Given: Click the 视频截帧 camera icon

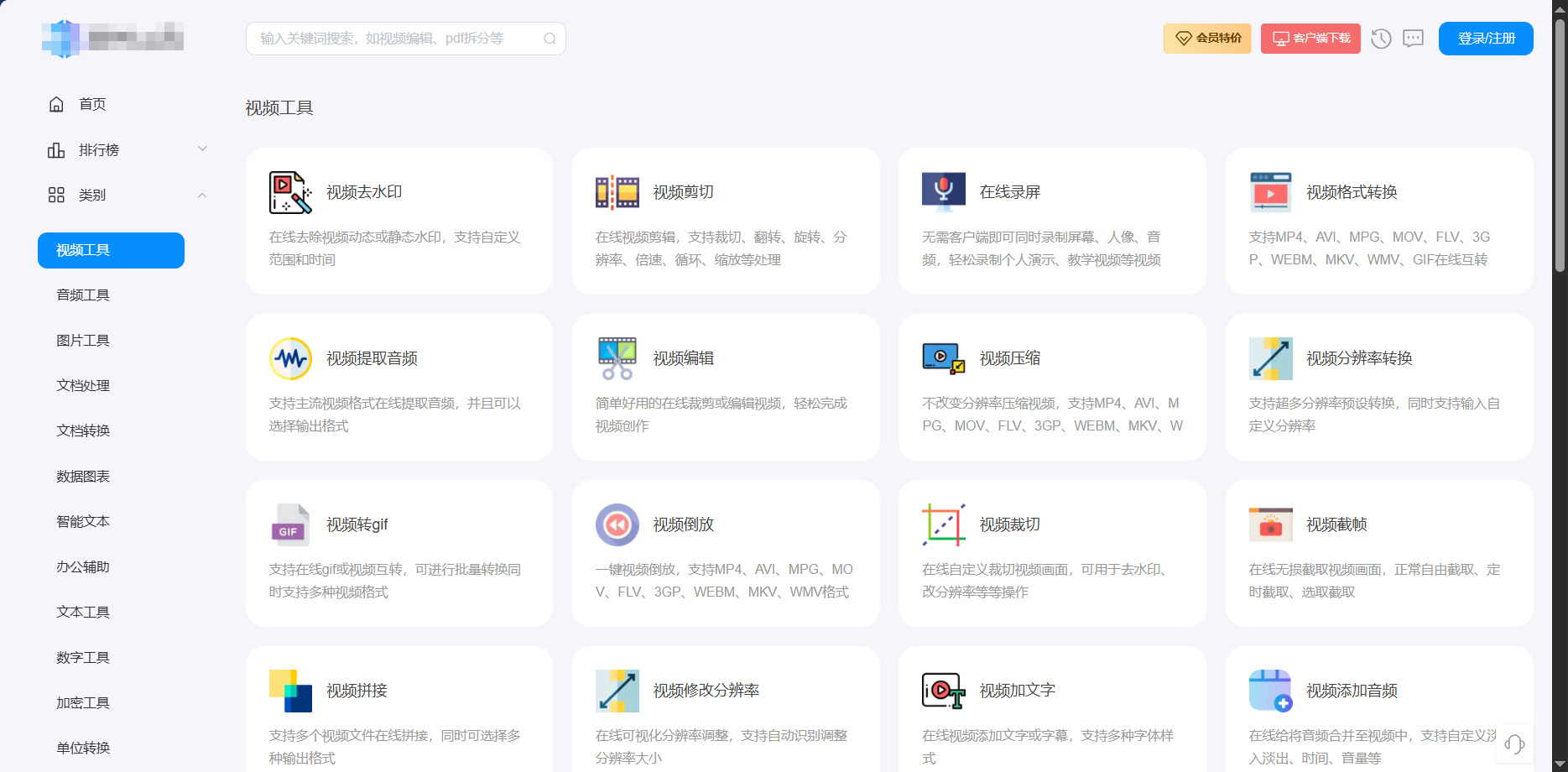Looking at the screenshot, I should point(1271,524).
